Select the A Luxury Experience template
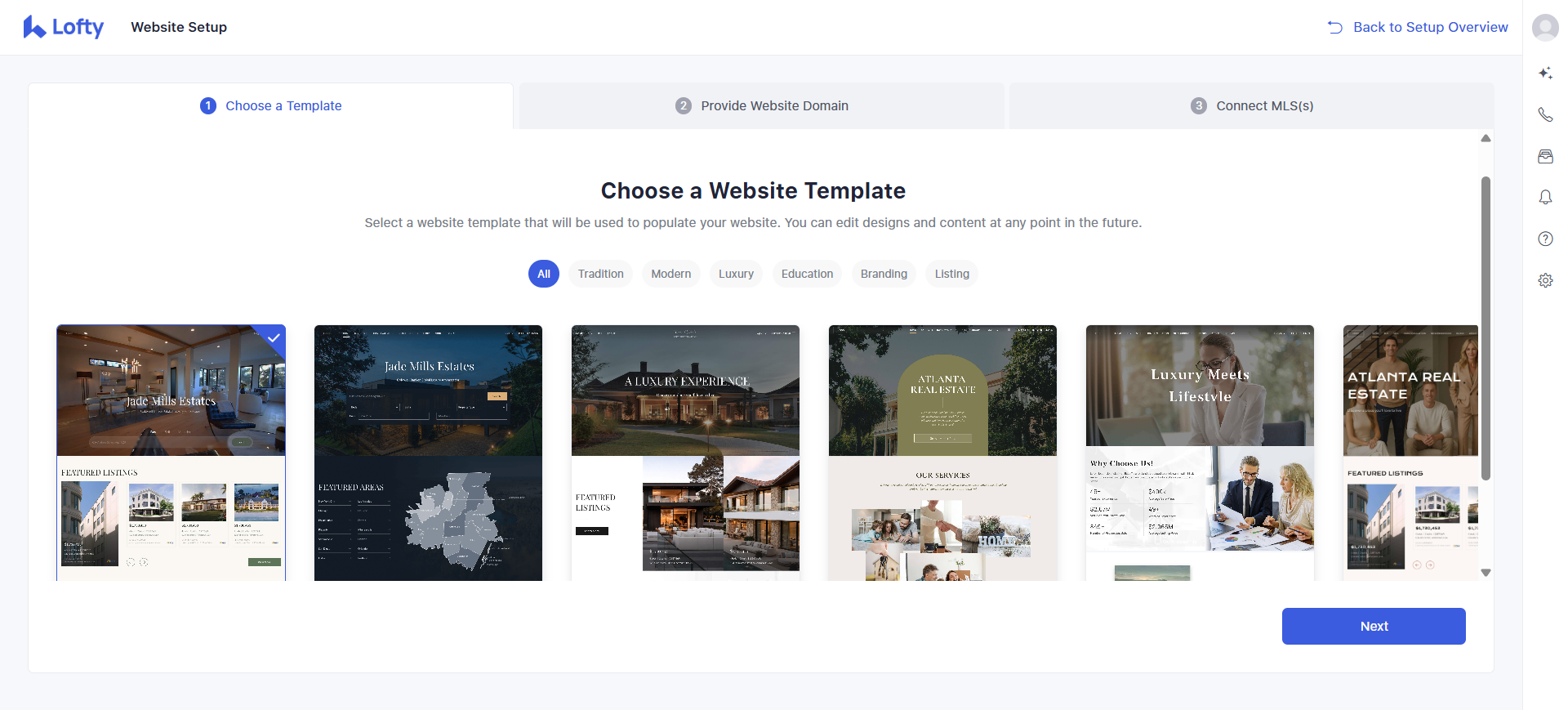Screen dimensions: 1568x710 (x=685, y=453)
